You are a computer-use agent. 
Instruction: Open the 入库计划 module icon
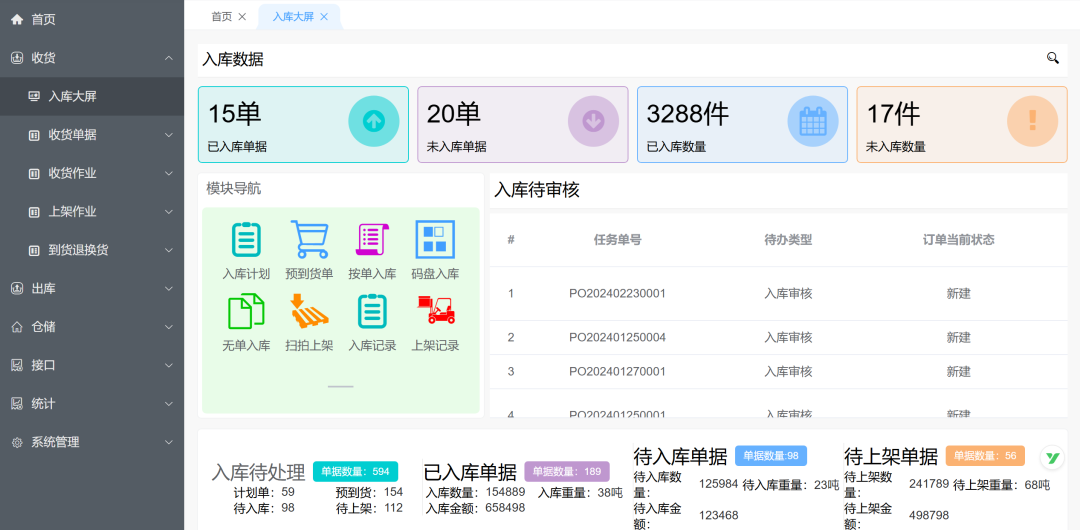tap(246, 240)
